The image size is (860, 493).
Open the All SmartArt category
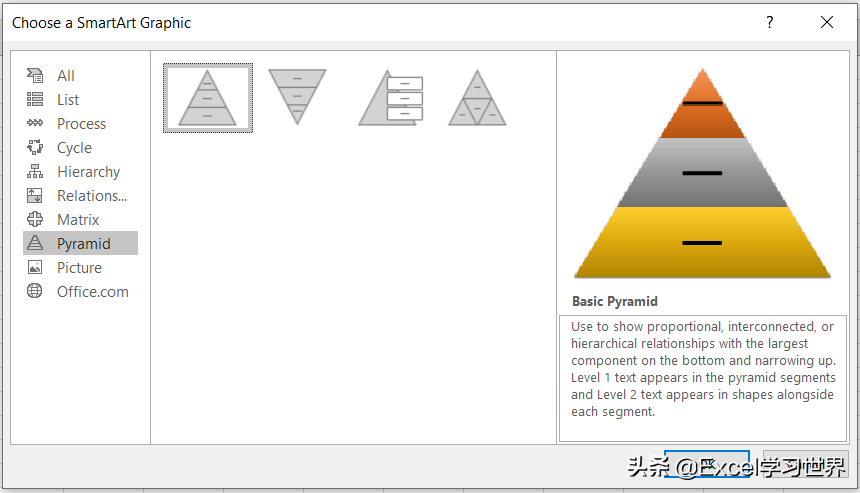(x=66, y=76)
